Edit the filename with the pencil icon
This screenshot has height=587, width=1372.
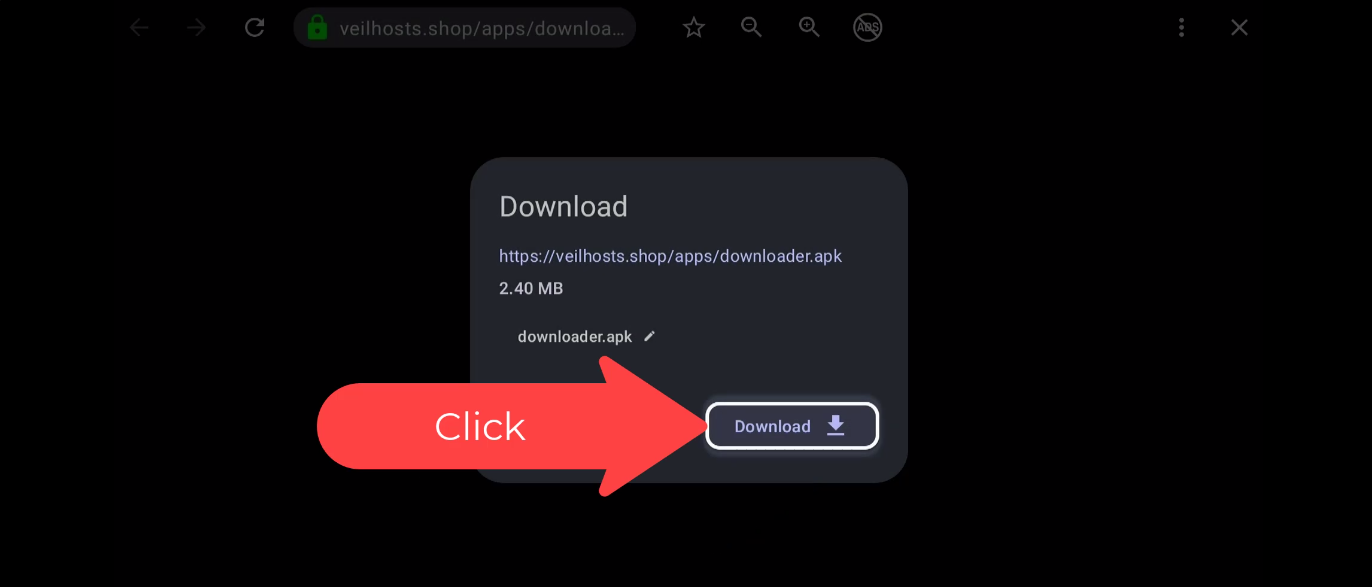point(649,337)
